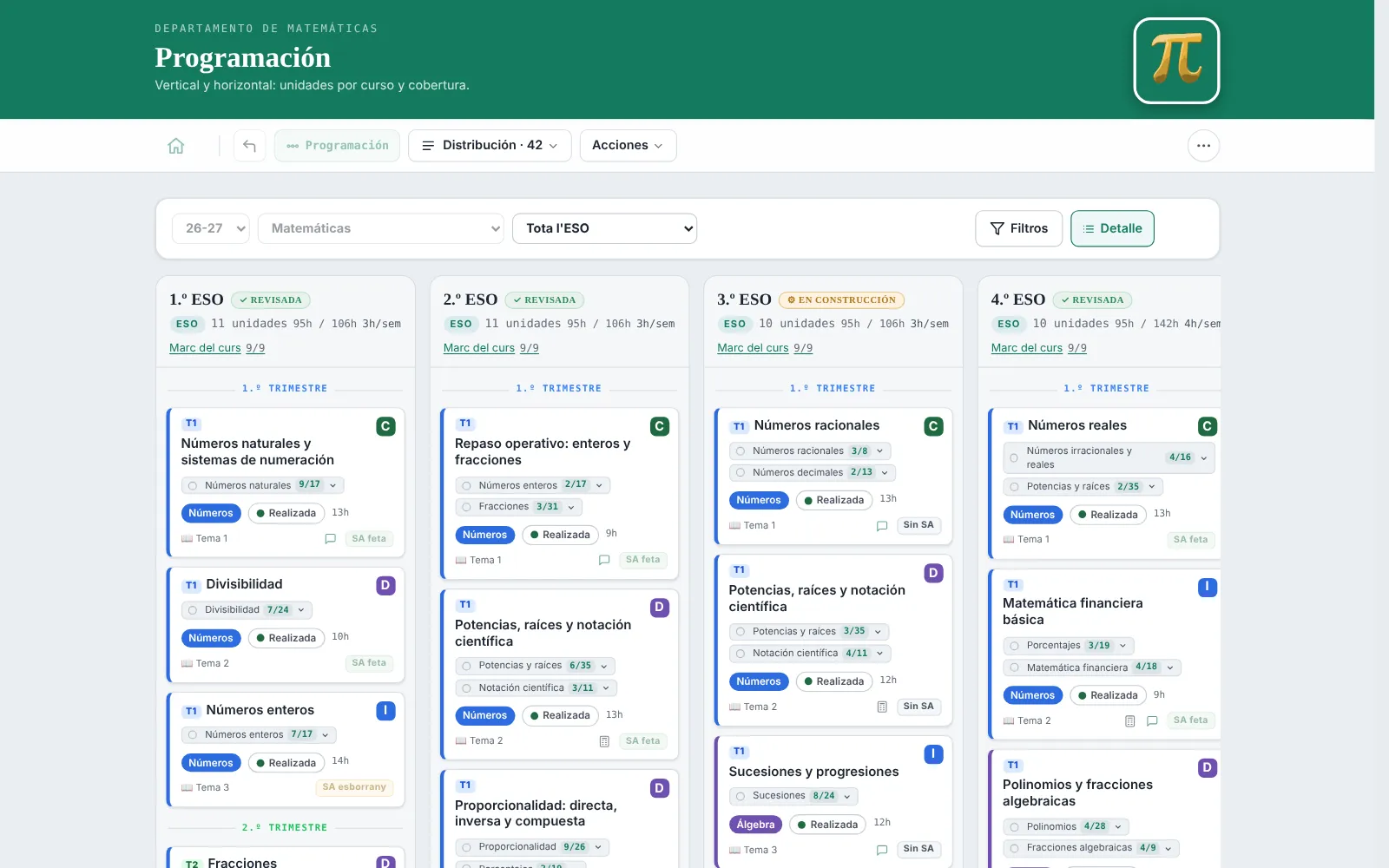Toggle the Números decimales 2/13 radio circle
This screenshot has width=1389, height=868.
coord(741,473)
